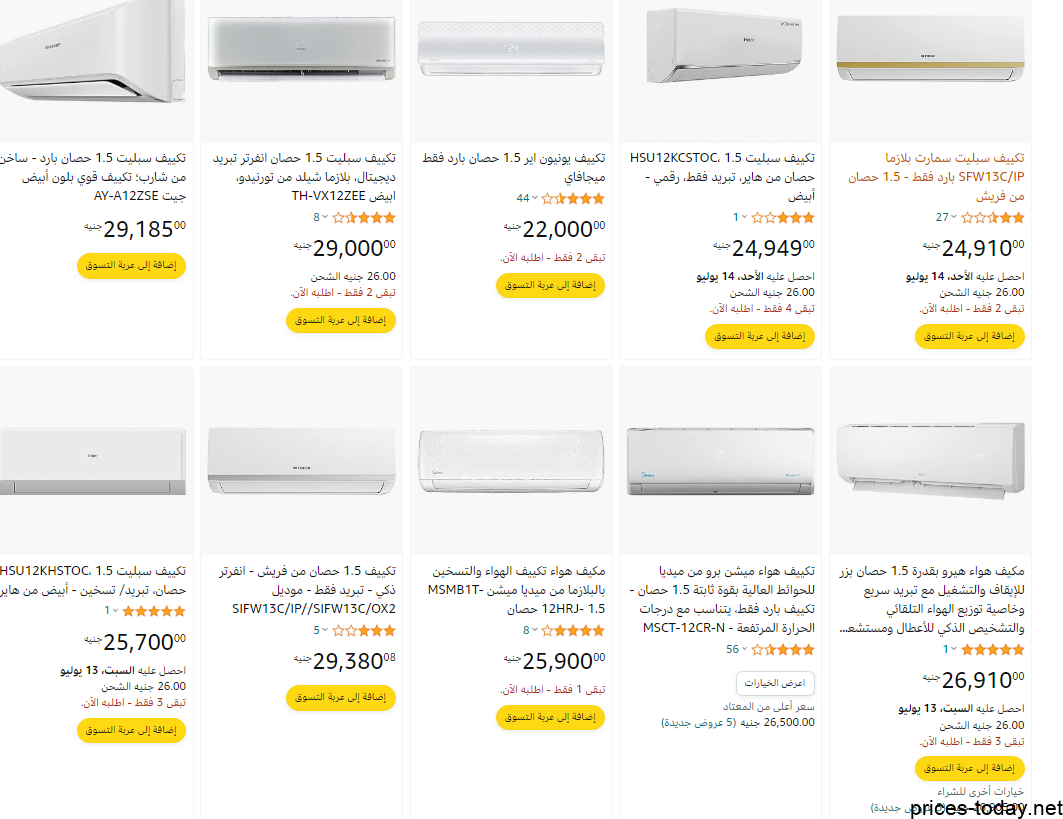Click star rating of Midea MSCT-12CR-N
1063x819 pixels.
(x=783, y=650)
